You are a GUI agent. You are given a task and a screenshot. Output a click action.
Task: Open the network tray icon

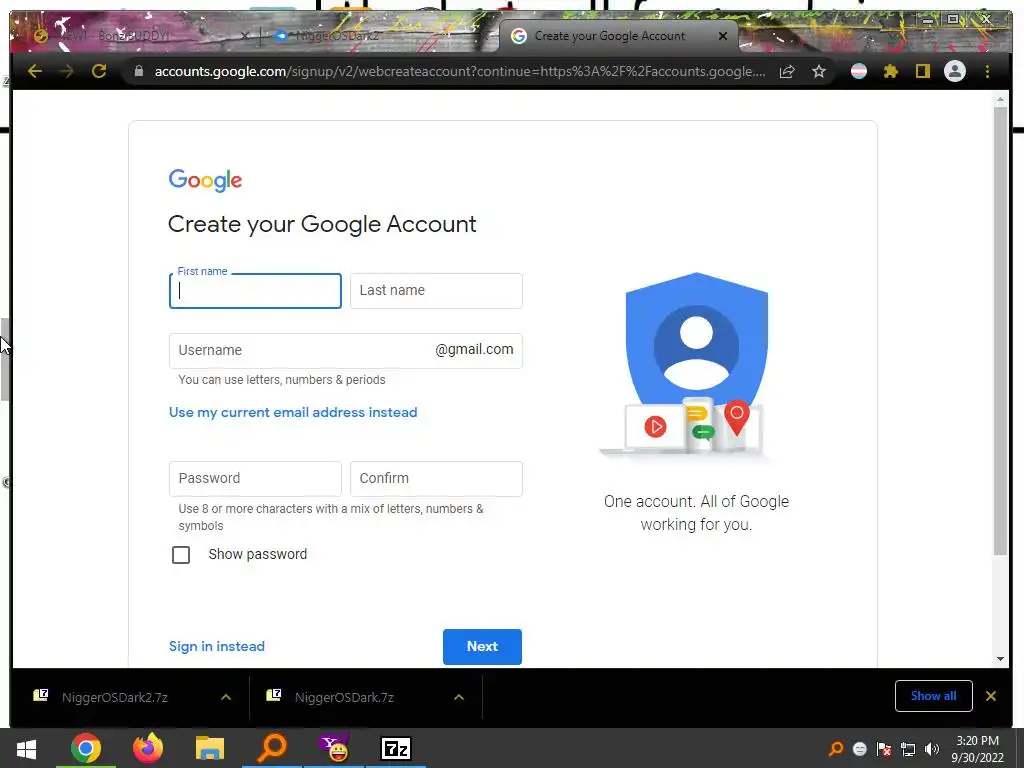[908, 749]
